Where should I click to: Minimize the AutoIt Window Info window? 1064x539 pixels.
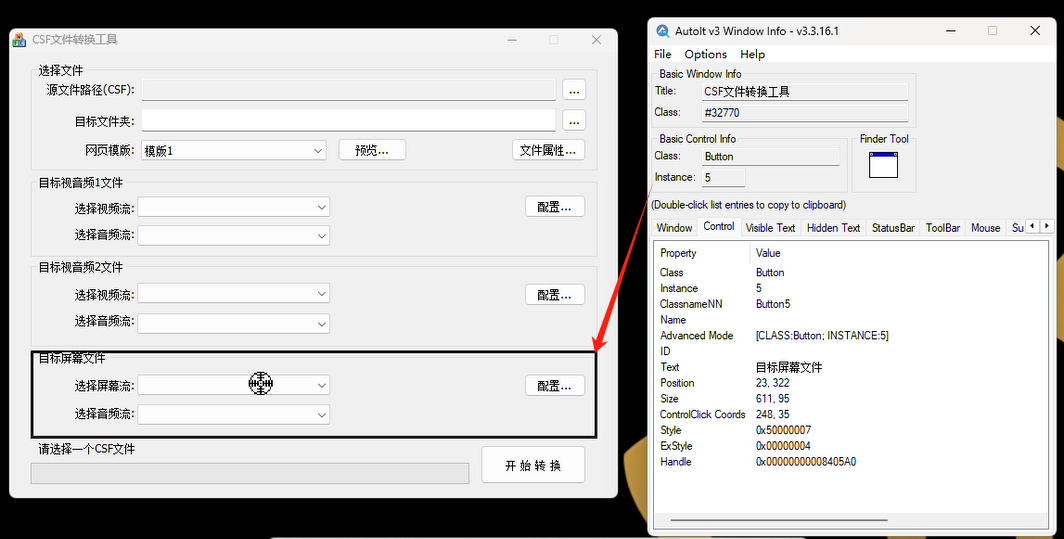(x=950, y=31)
